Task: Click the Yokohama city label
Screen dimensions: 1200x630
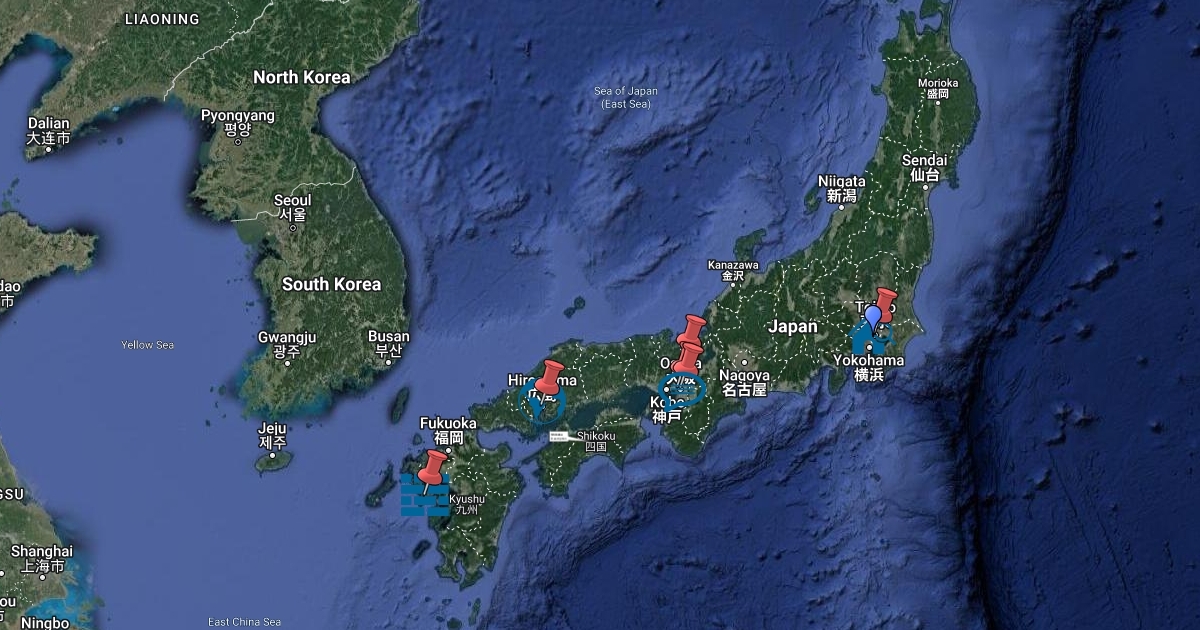Action: 869,366
